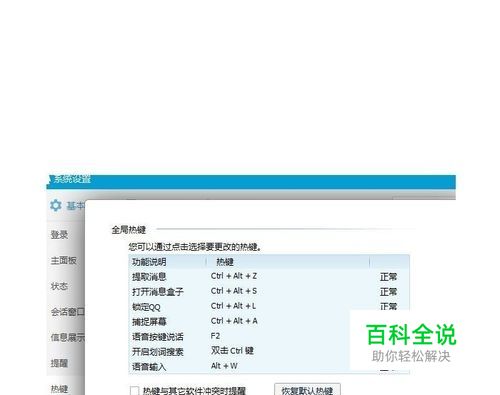Select the 提取消息 row
This screenshot has width=500, height=395.
tap(269, 276)
